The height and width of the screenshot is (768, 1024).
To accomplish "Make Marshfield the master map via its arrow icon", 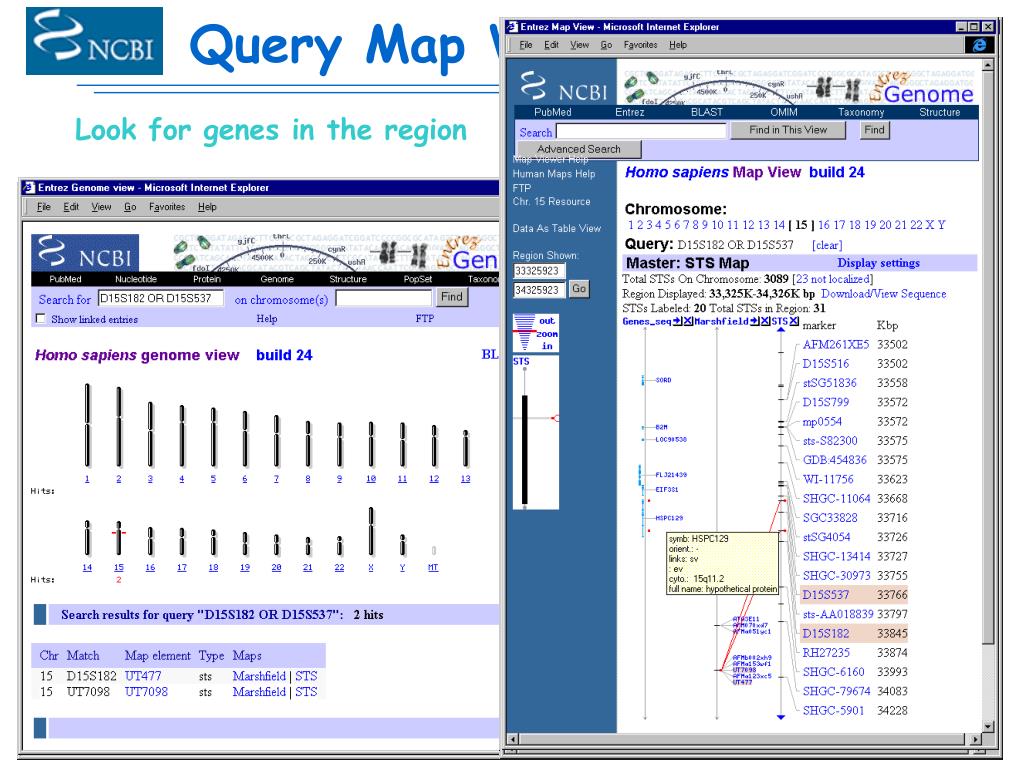I will point(754,321).
